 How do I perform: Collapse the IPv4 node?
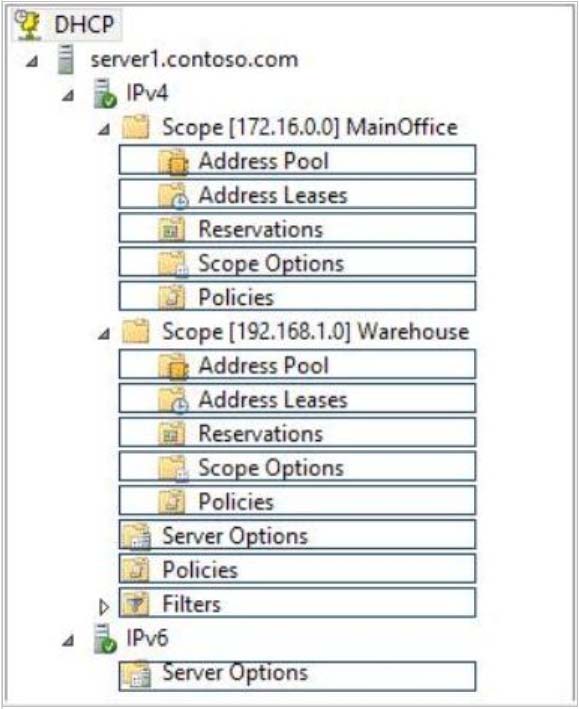click(68, 95)
